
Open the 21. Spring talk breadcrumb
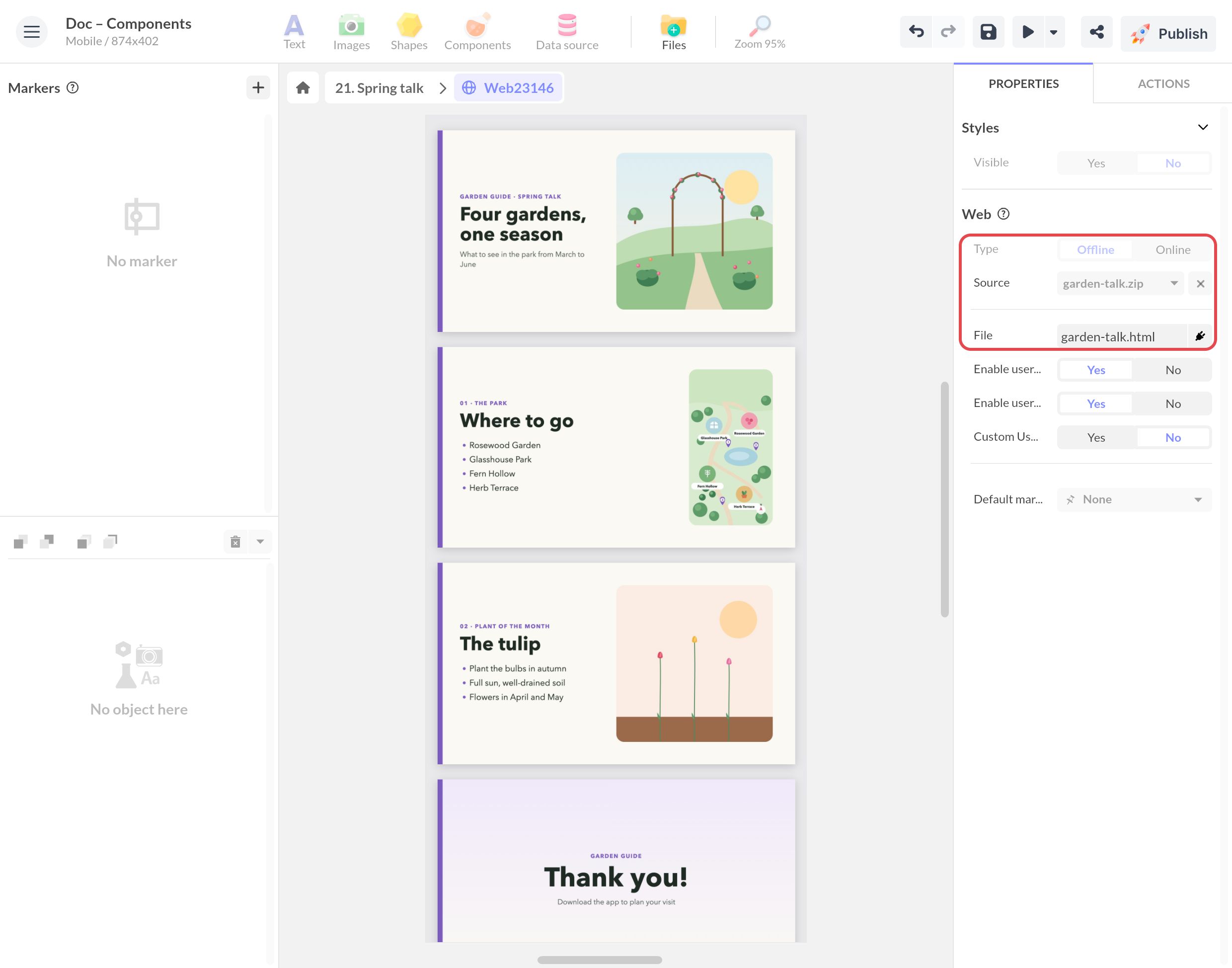click(x=379, y=88)
